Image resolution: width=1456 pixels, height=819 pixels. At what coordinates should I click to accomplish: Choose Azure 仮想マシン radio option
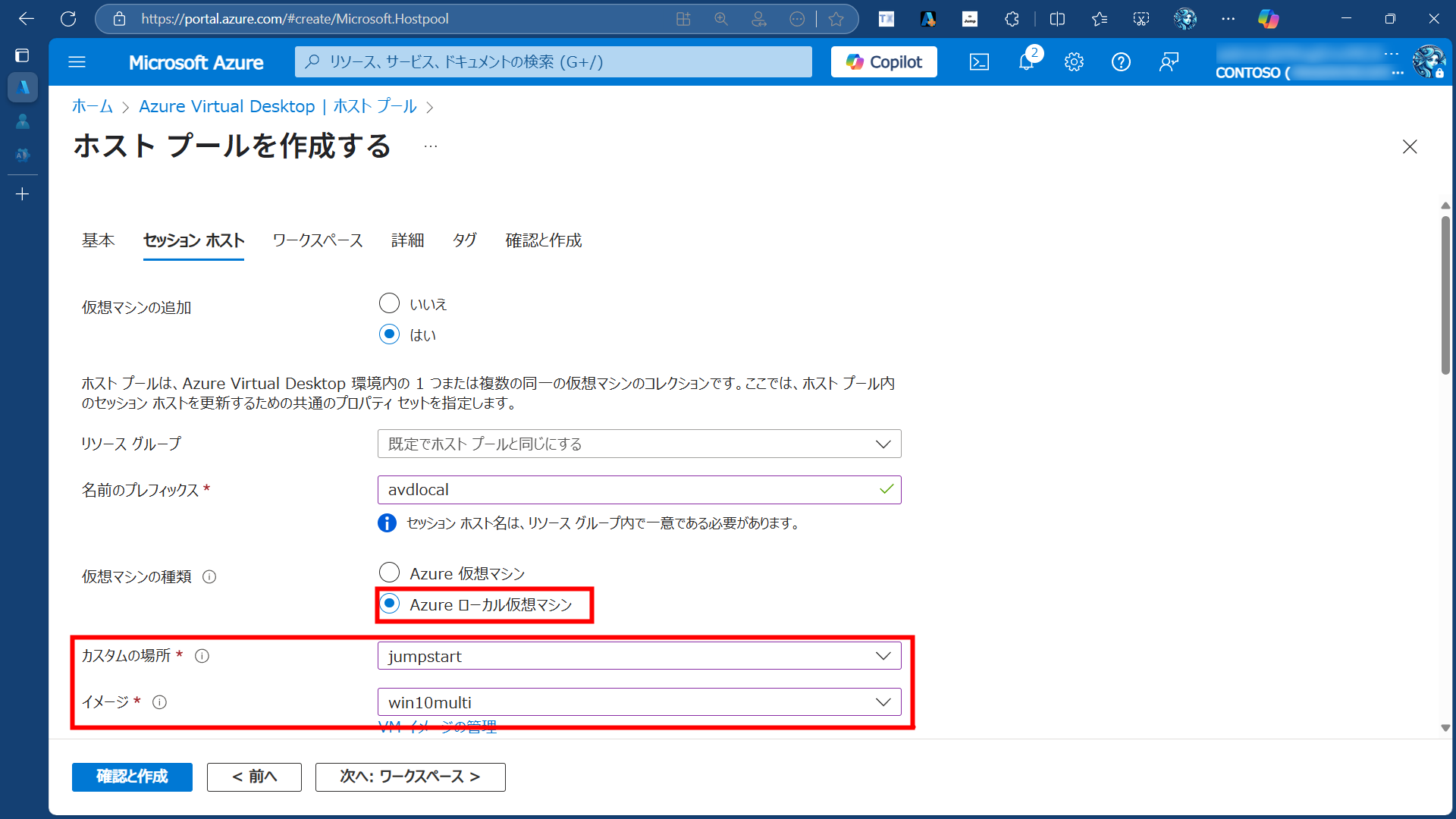(389, 573)
